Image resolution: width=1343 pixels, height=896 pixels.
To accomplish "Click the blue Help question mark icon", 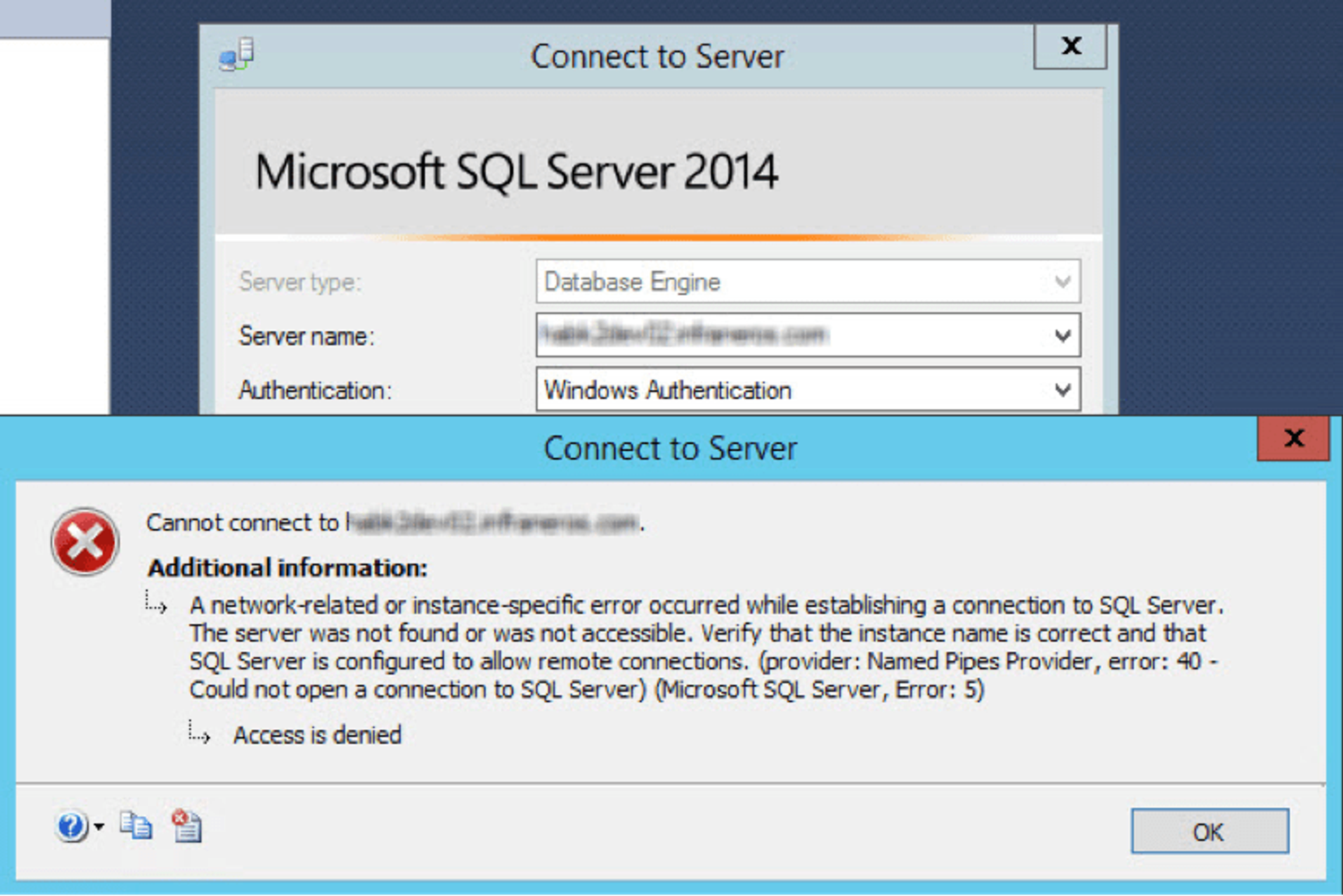I will pyautogui.click(x=71, y=827).
